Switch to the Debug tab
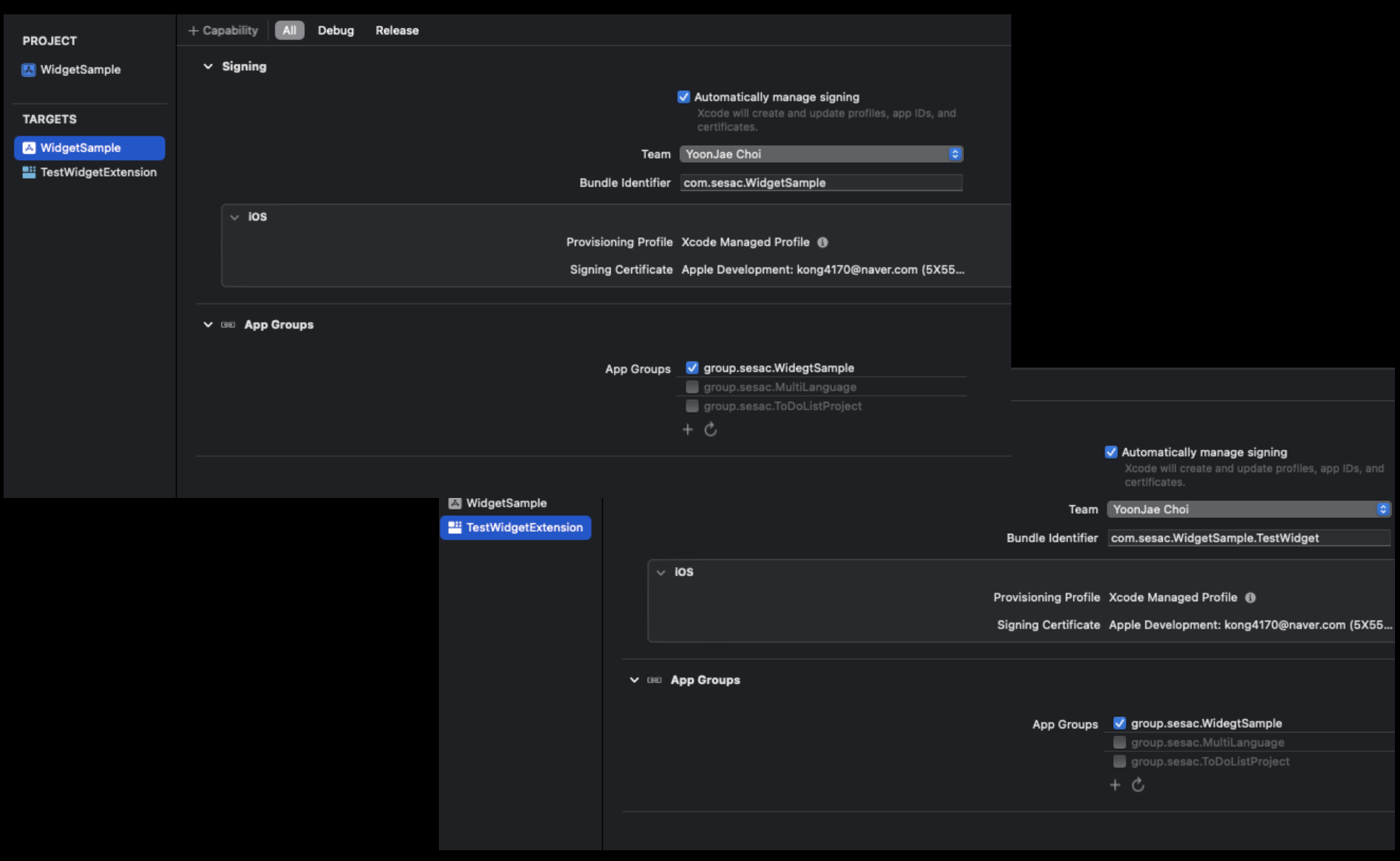The width and height of the screenshot is (1400, 861). click(x=336, y=30)
